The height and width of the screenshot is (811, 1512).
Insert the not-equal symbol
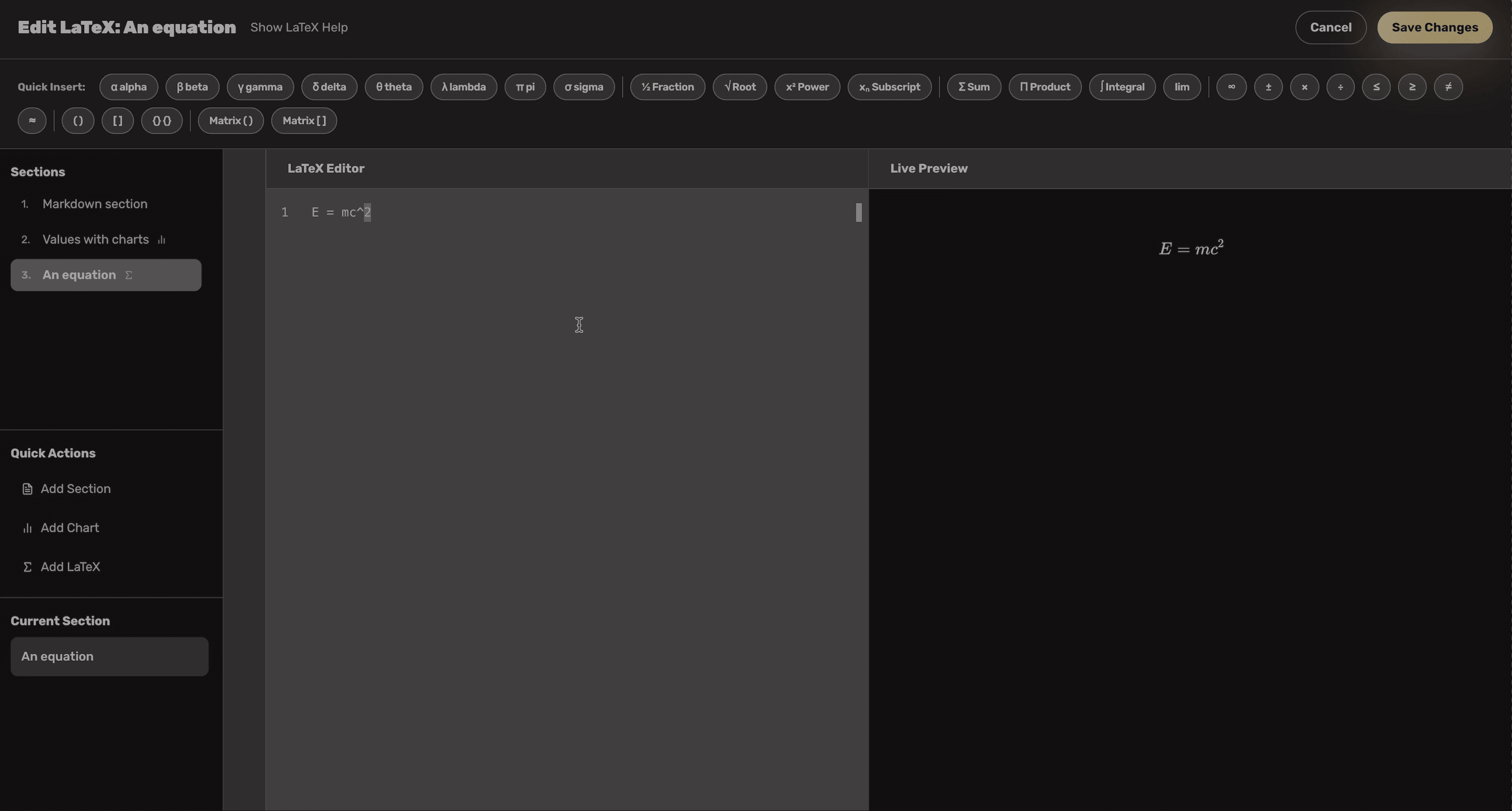pos(1448,87)
